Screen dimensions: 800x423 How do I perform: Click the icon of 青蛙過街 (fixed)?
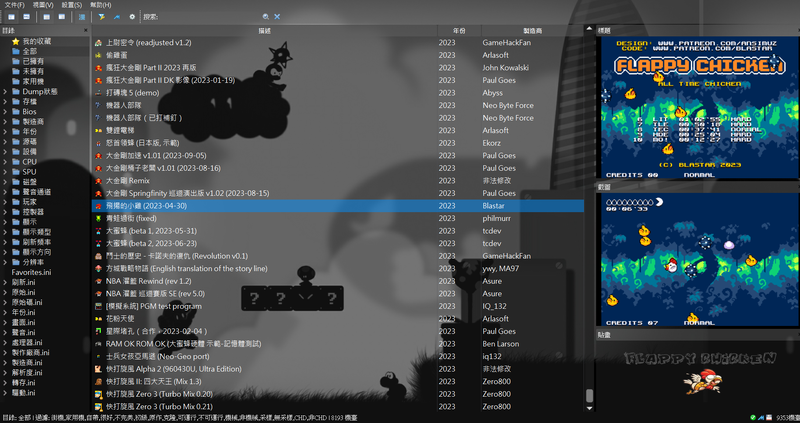point(98,218)
